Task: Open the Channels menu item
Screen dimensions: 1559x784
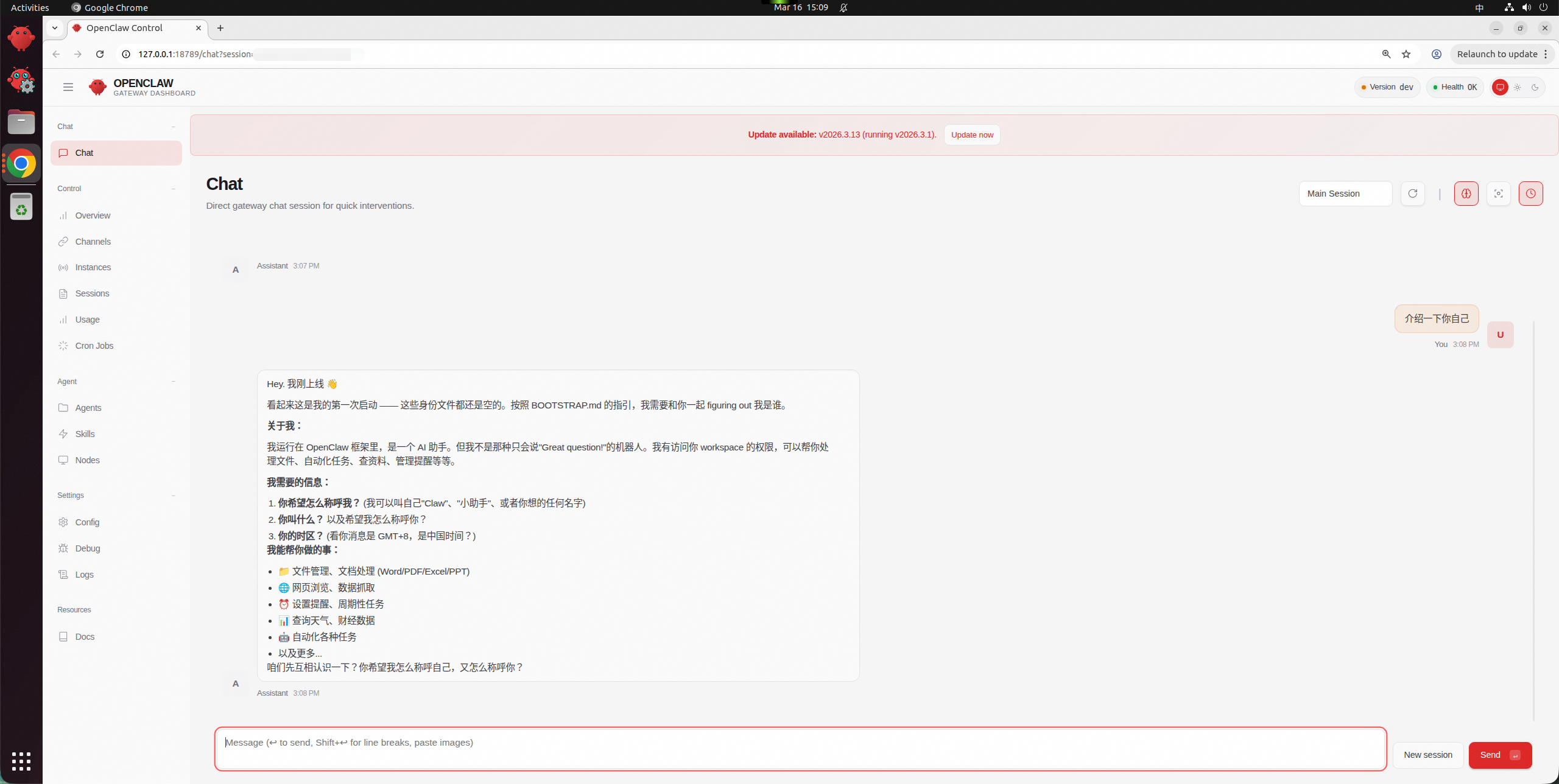Action: (x=93, y=242)
